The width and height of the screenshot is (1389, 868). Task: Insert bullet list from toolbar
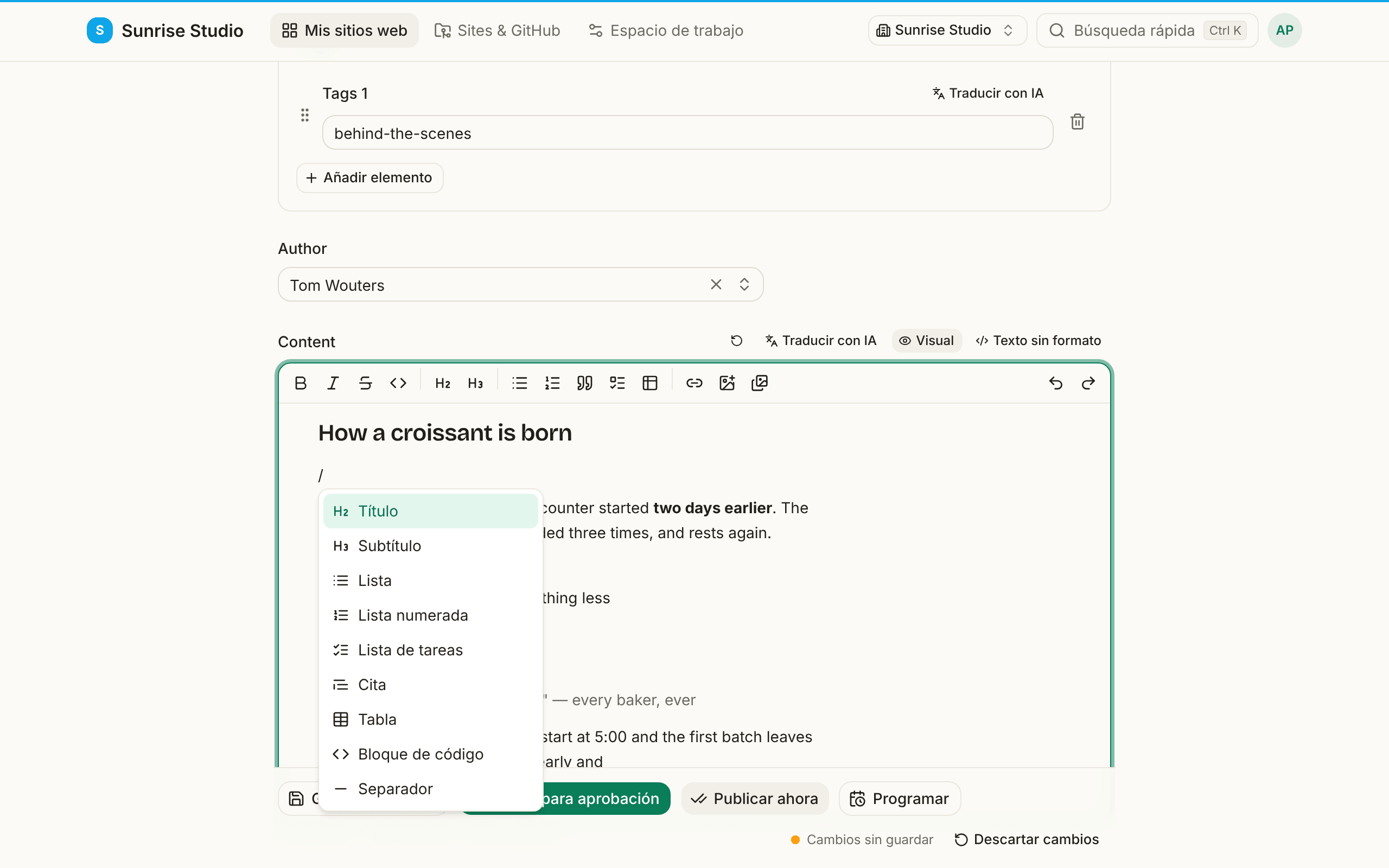coord(519,383)
